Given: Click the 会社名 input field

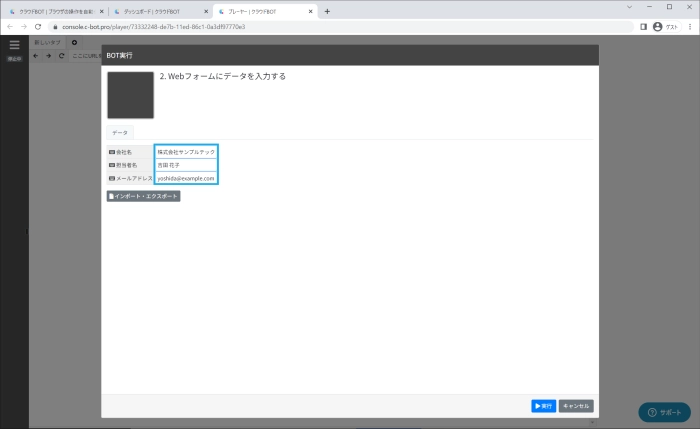Looking at the screenshot, I should 186,152.
